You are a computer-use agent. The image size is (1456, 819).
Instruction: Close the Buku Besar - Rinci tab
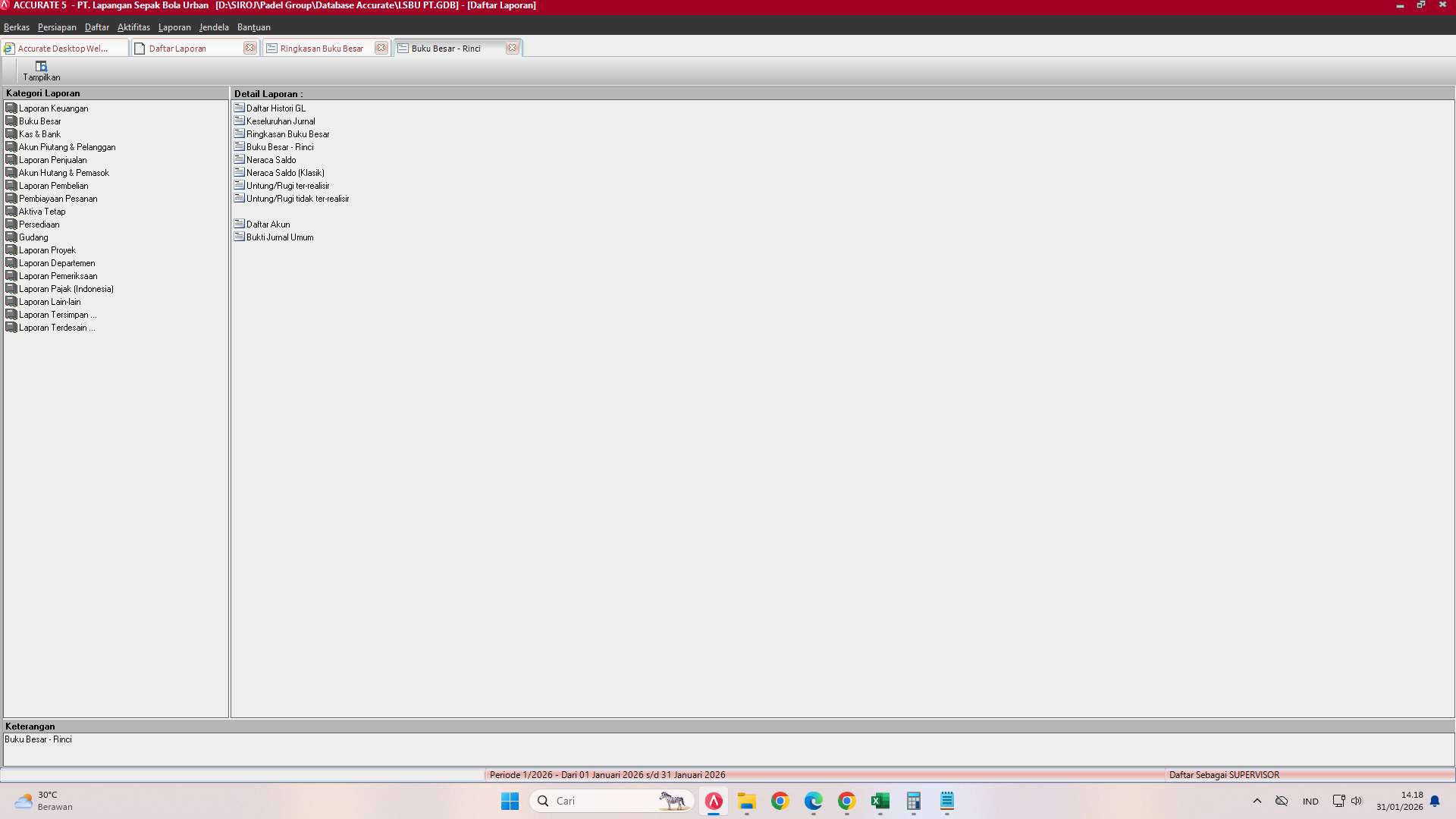(513, 47)
